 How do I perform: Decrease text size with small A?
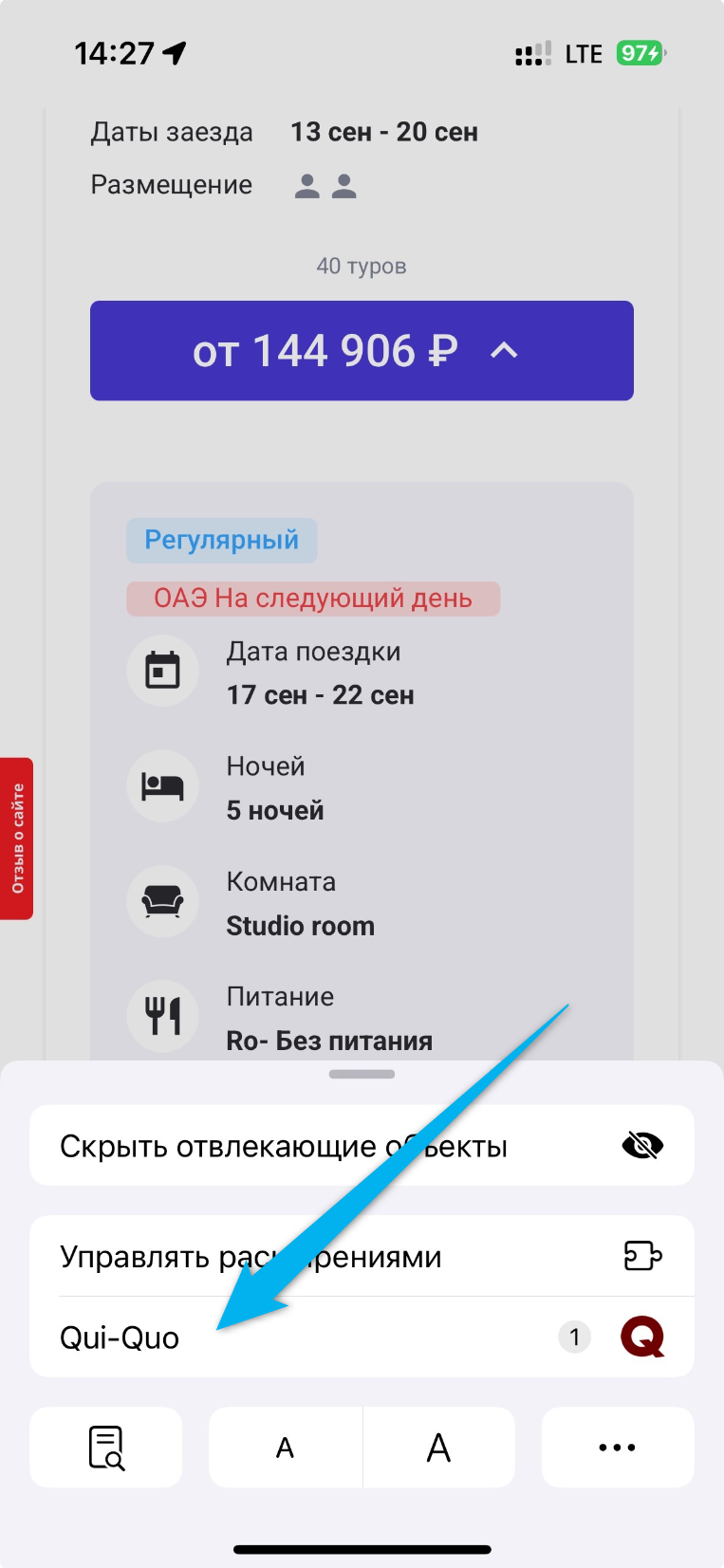tap(285, 1448)
